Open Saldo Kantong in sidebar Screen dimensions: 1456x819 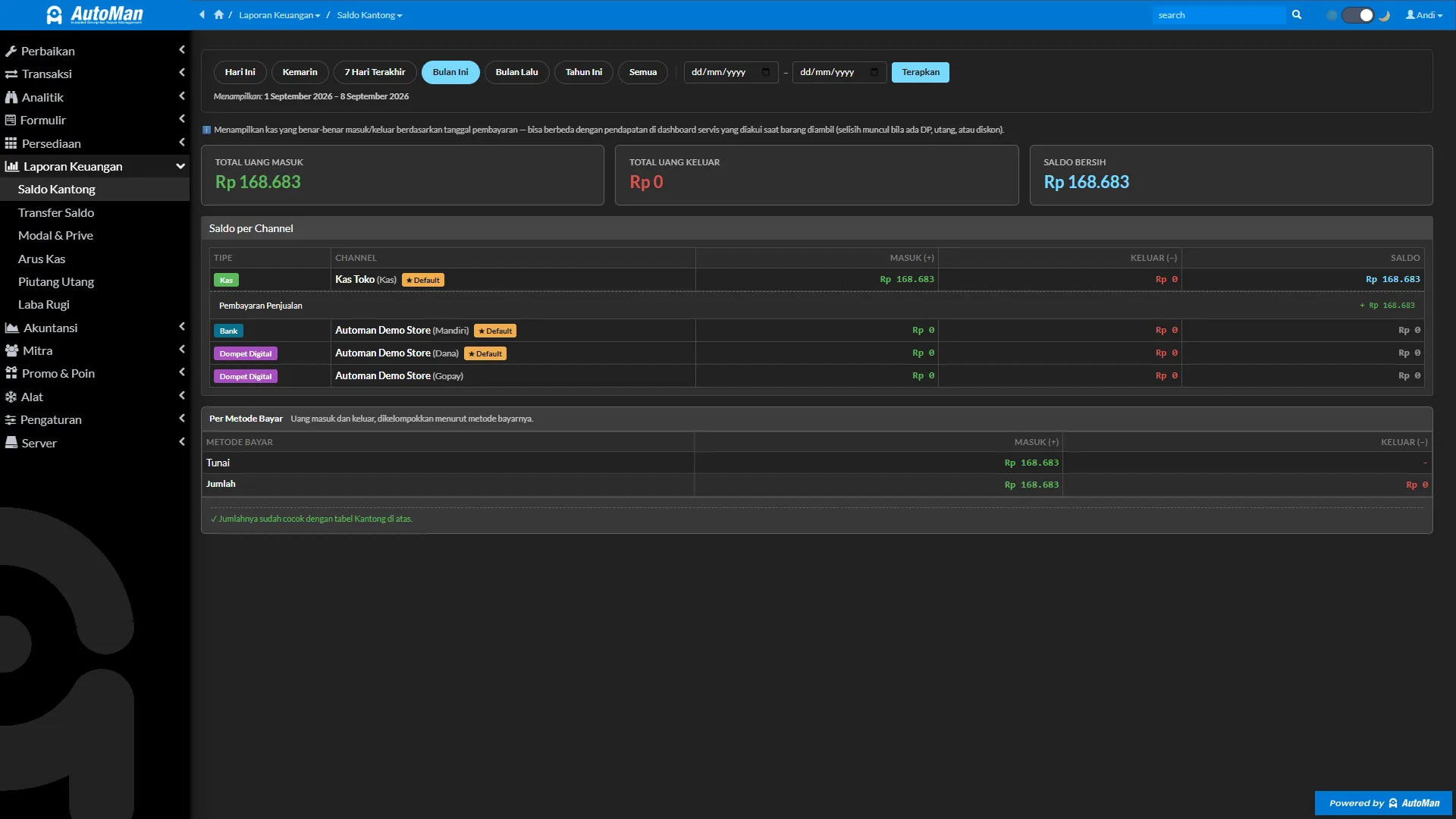[95, 190]
